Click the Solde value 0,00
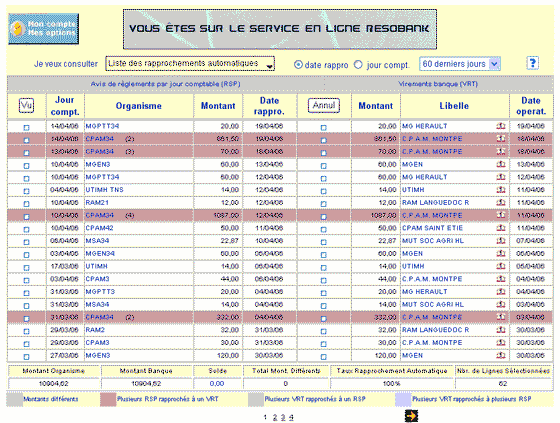 pos(217,384)
